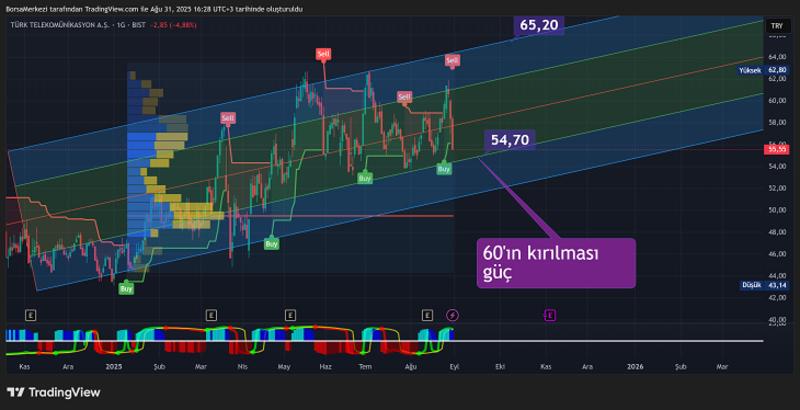Click the Tem month on time axis
800x410 pixels.
pyautogui.click(x=364, y=366)
